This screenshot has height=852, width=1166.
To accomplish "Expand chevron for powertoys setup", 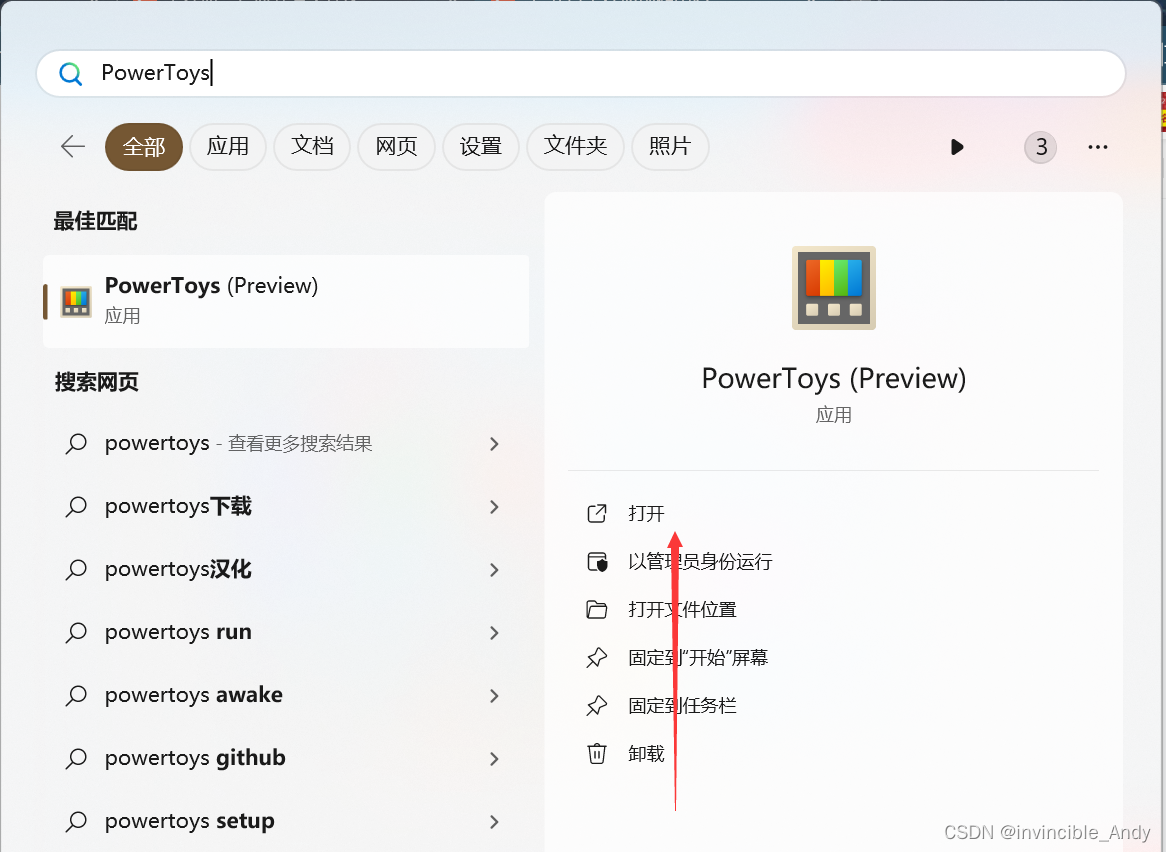I will [495, 822].
